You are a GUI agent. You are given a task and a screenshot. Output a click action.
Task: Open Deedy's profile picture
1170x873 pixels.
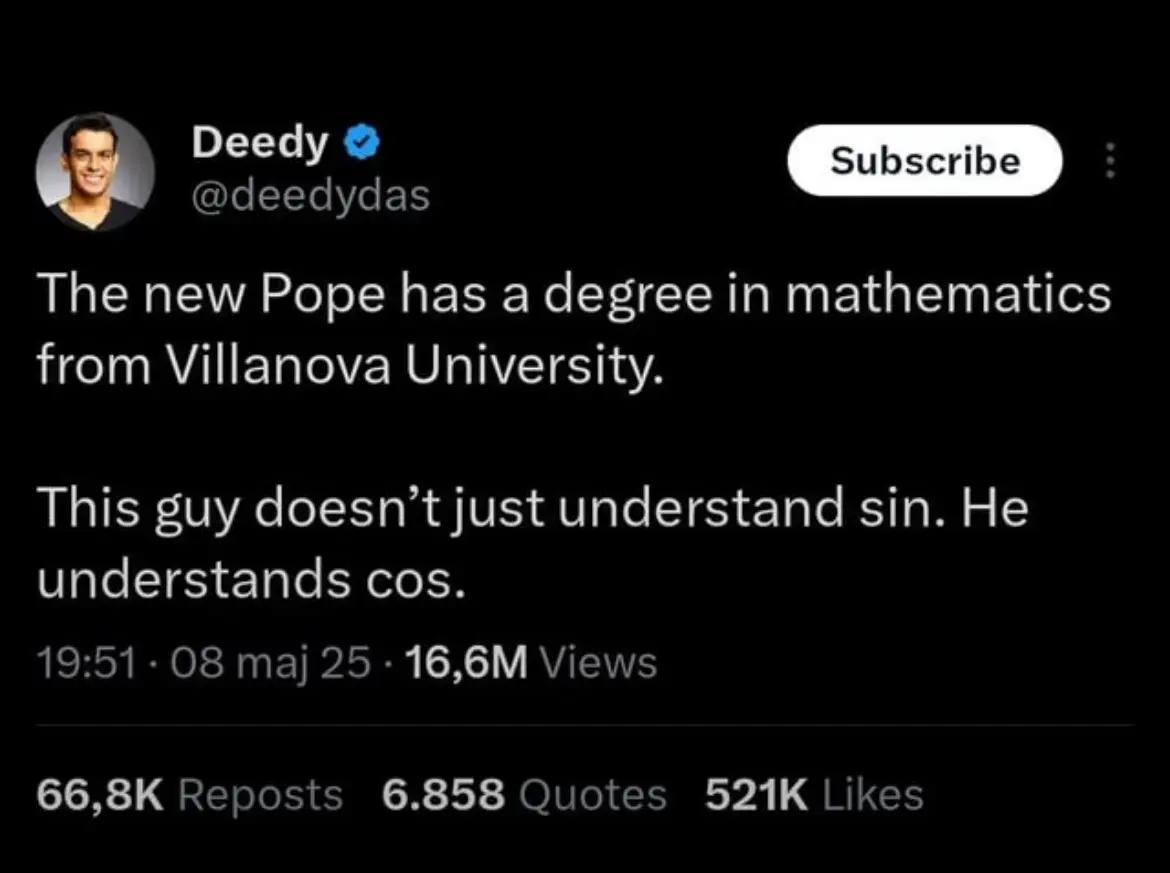[95, 171]
